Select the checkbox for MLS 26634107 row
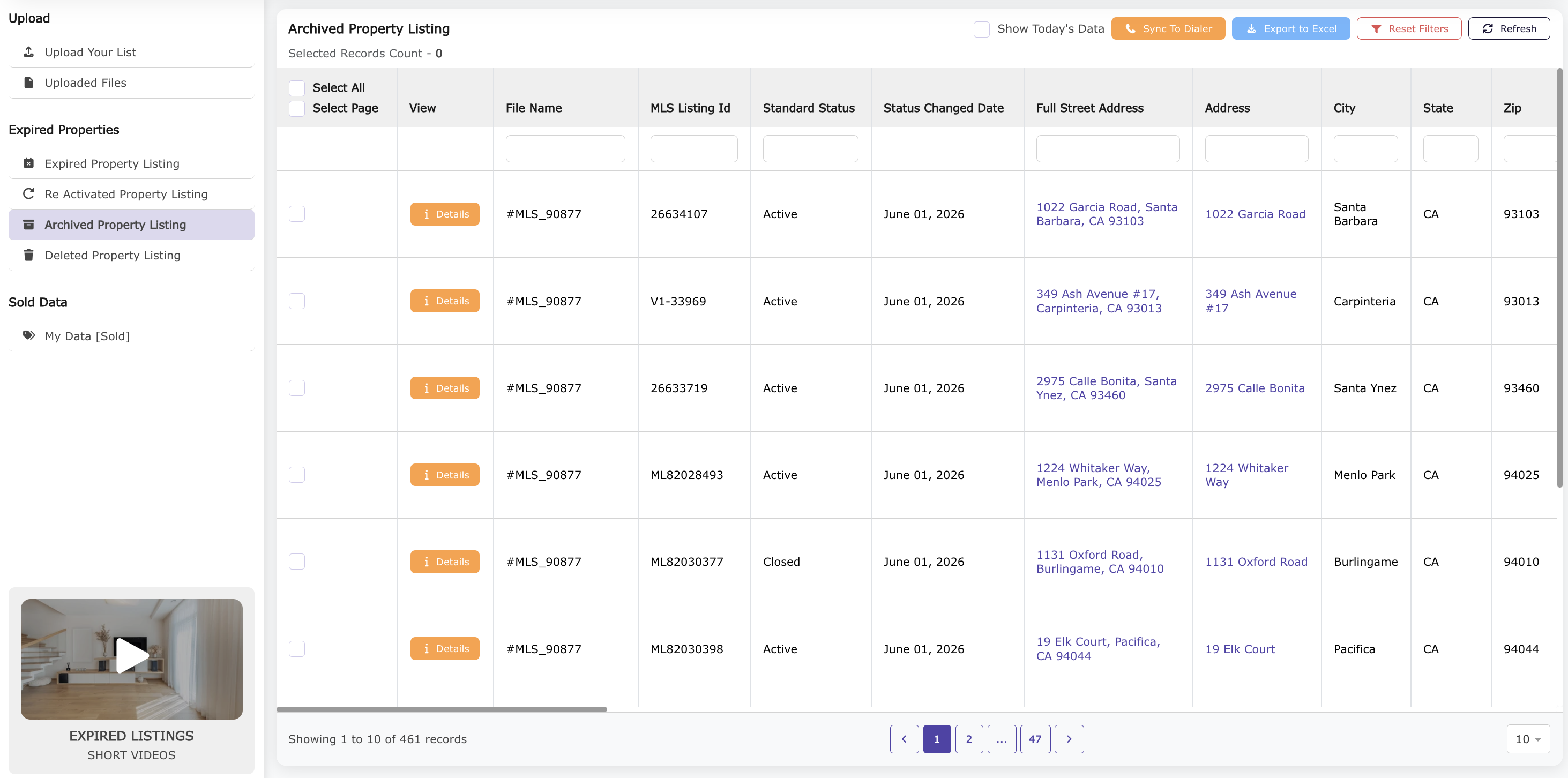 297,214
